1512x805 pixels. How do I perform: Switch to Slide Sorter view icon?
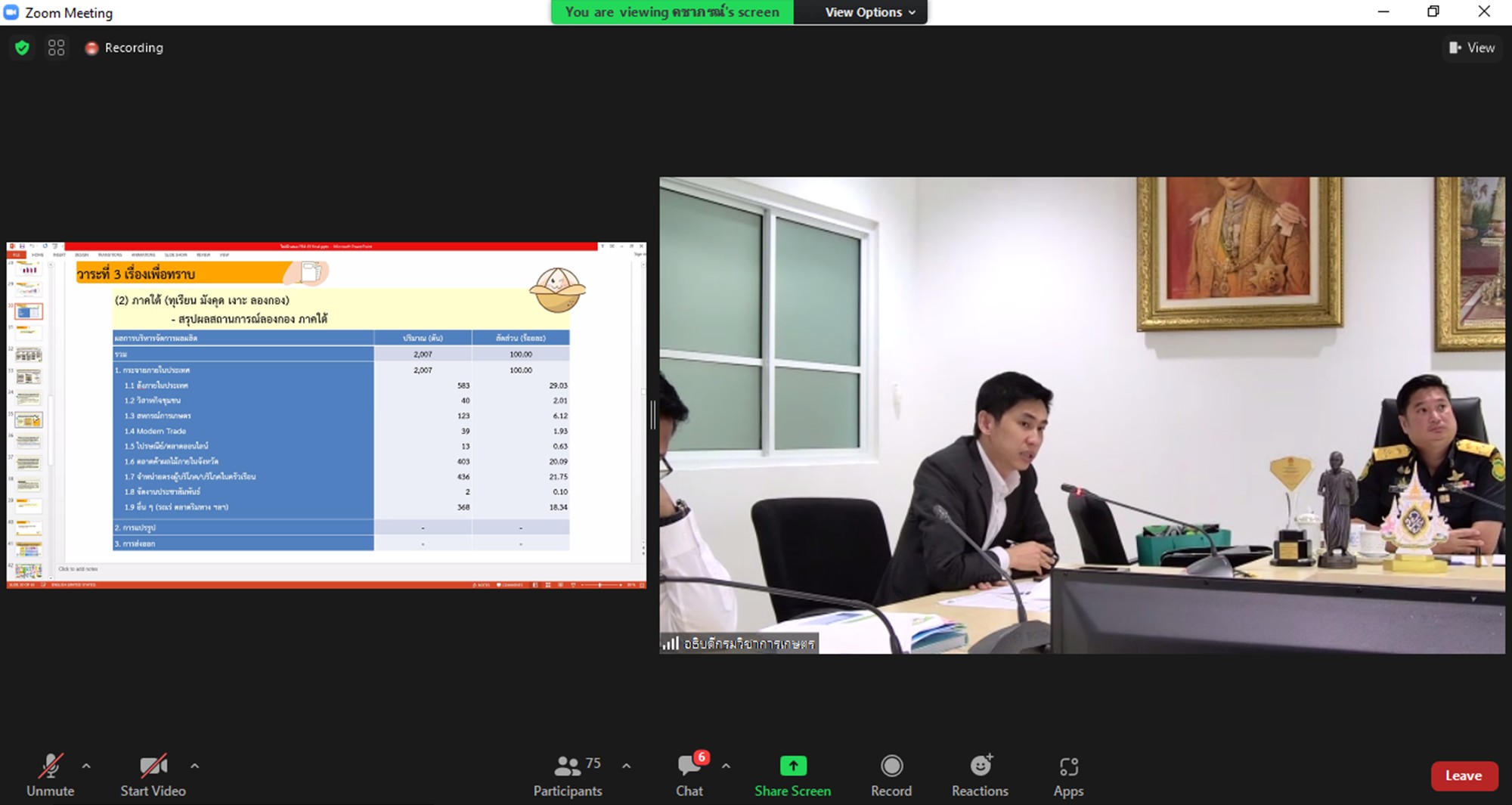click(x=548, y=585)
